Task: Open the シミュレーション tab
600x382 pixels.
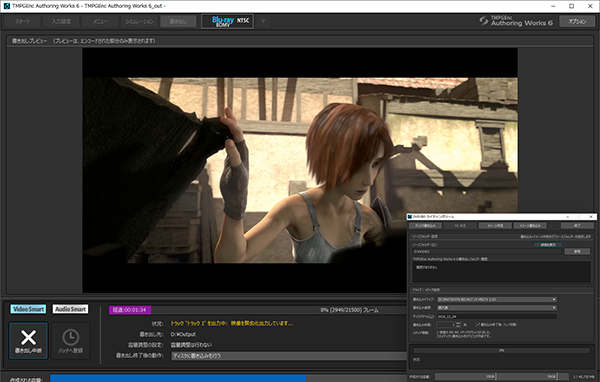Action: coord(139,21)
